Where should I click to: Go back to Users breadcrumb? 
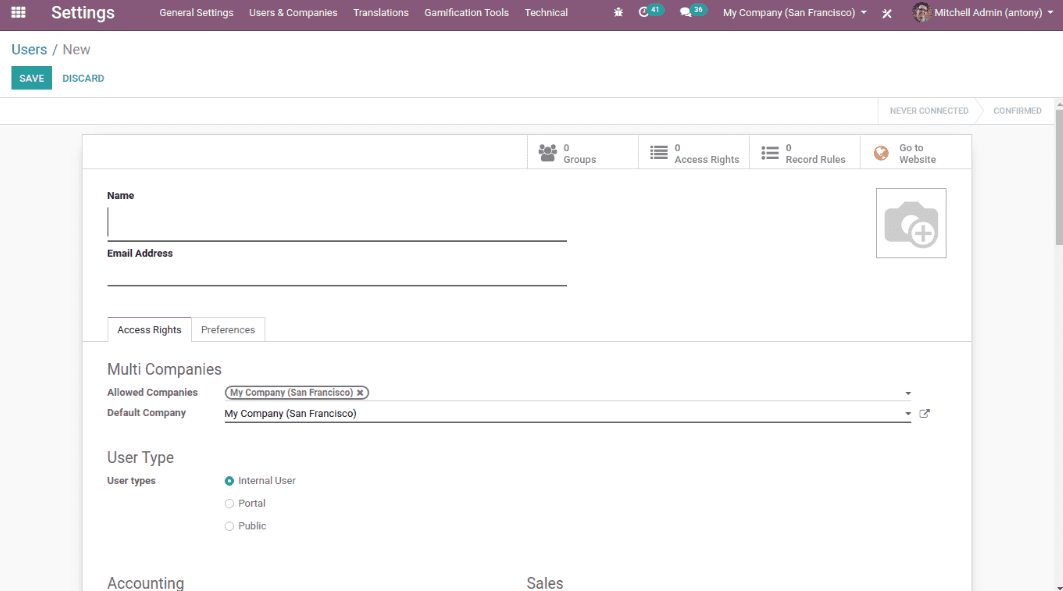(x=29, y=49)
